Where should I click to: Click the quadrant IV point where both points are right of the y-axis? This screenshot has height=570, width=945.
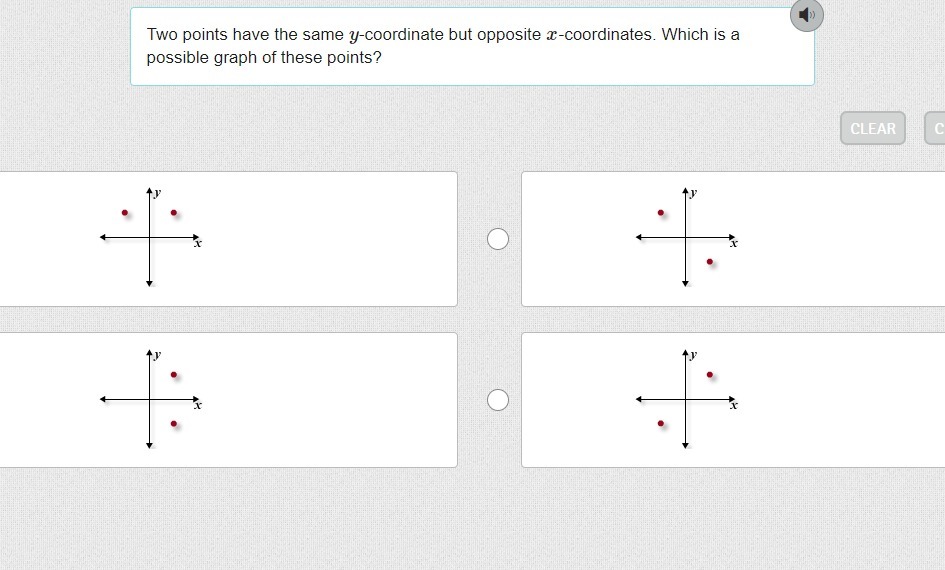click(x=174, y=424)
